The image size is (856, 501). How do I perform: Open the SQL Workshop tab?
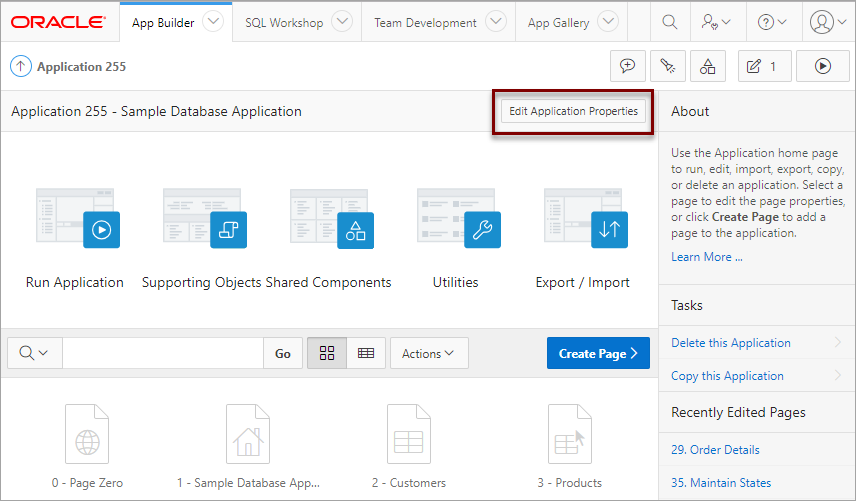[x=284, y=23]
